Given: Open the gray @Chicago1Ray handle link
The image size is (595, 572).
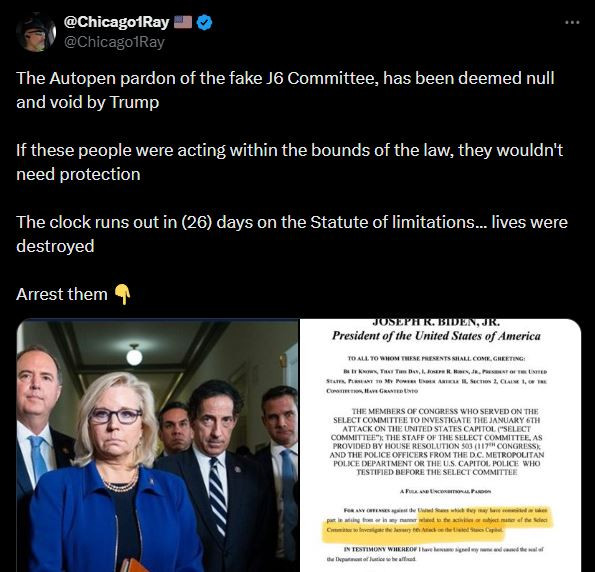Looking at the screenshot, I should [x=114, y=42].
